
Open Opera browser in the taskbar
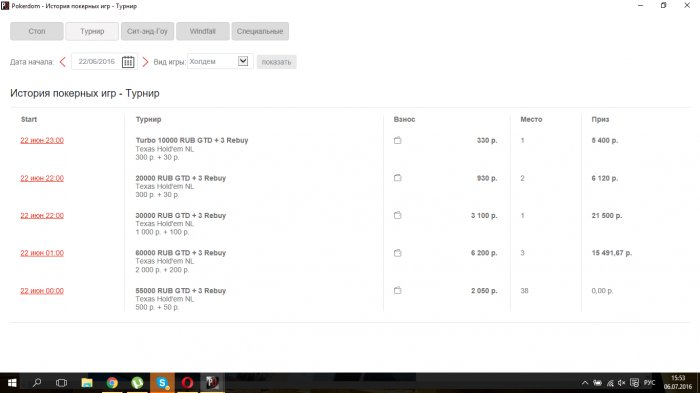[x=188, y=383]
